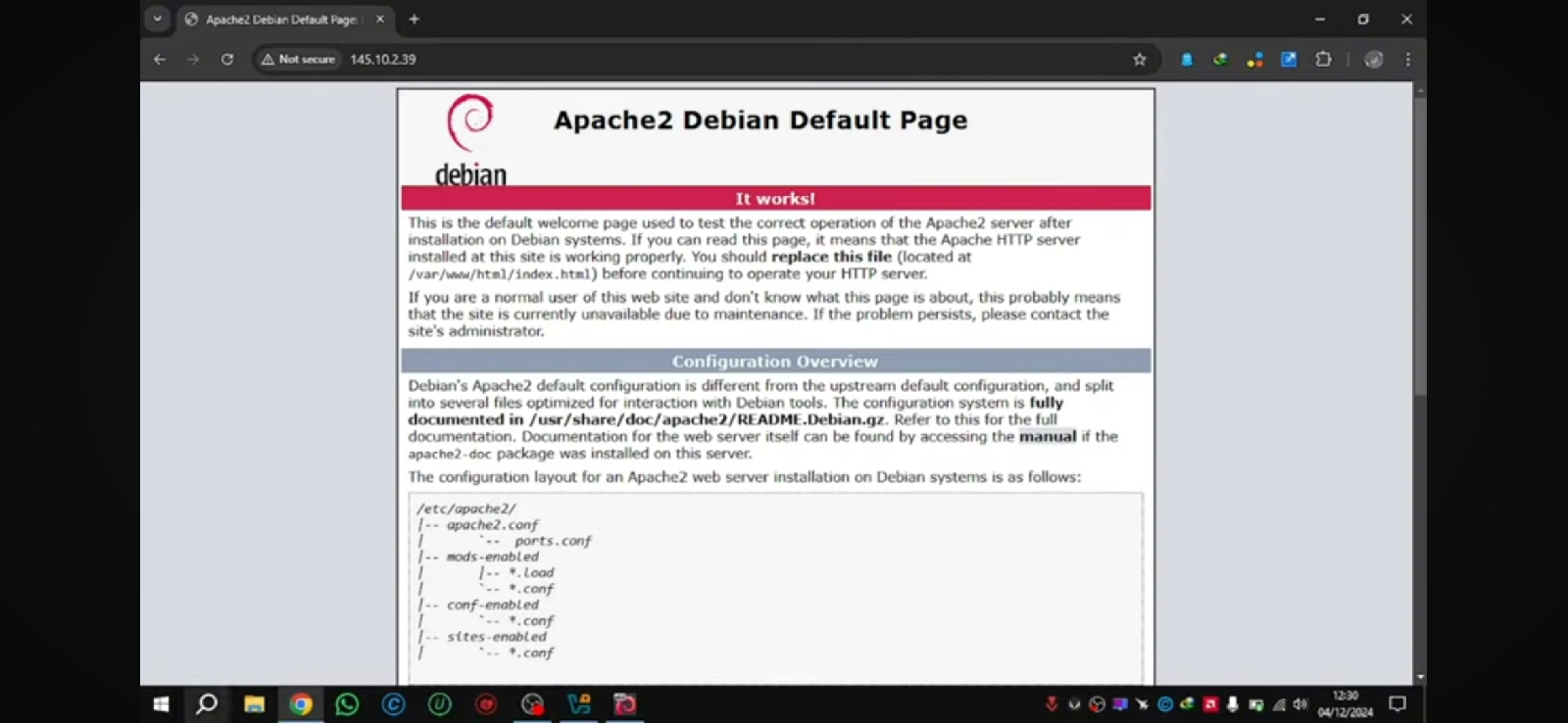1568x723 pixels.
Task: Open the tab search dropdown arrow
Action: pos(158,19)
